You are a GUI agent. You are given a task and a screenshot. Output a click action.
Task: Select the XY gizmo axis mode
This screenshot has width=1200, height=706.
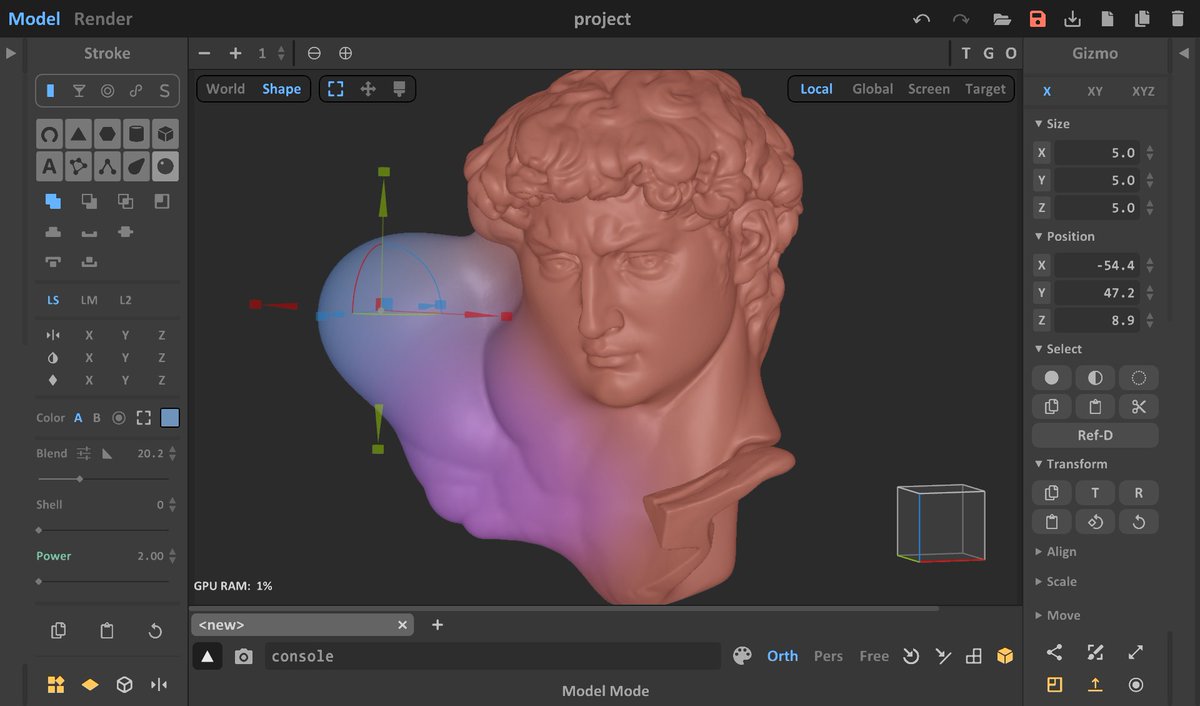point(1095,91)
